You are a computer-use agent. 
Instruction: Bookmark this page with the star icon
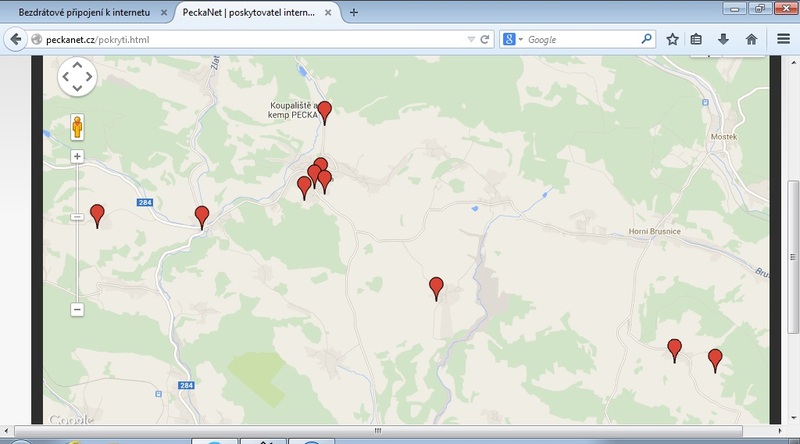pyautogui.click(x=672, y=39)
